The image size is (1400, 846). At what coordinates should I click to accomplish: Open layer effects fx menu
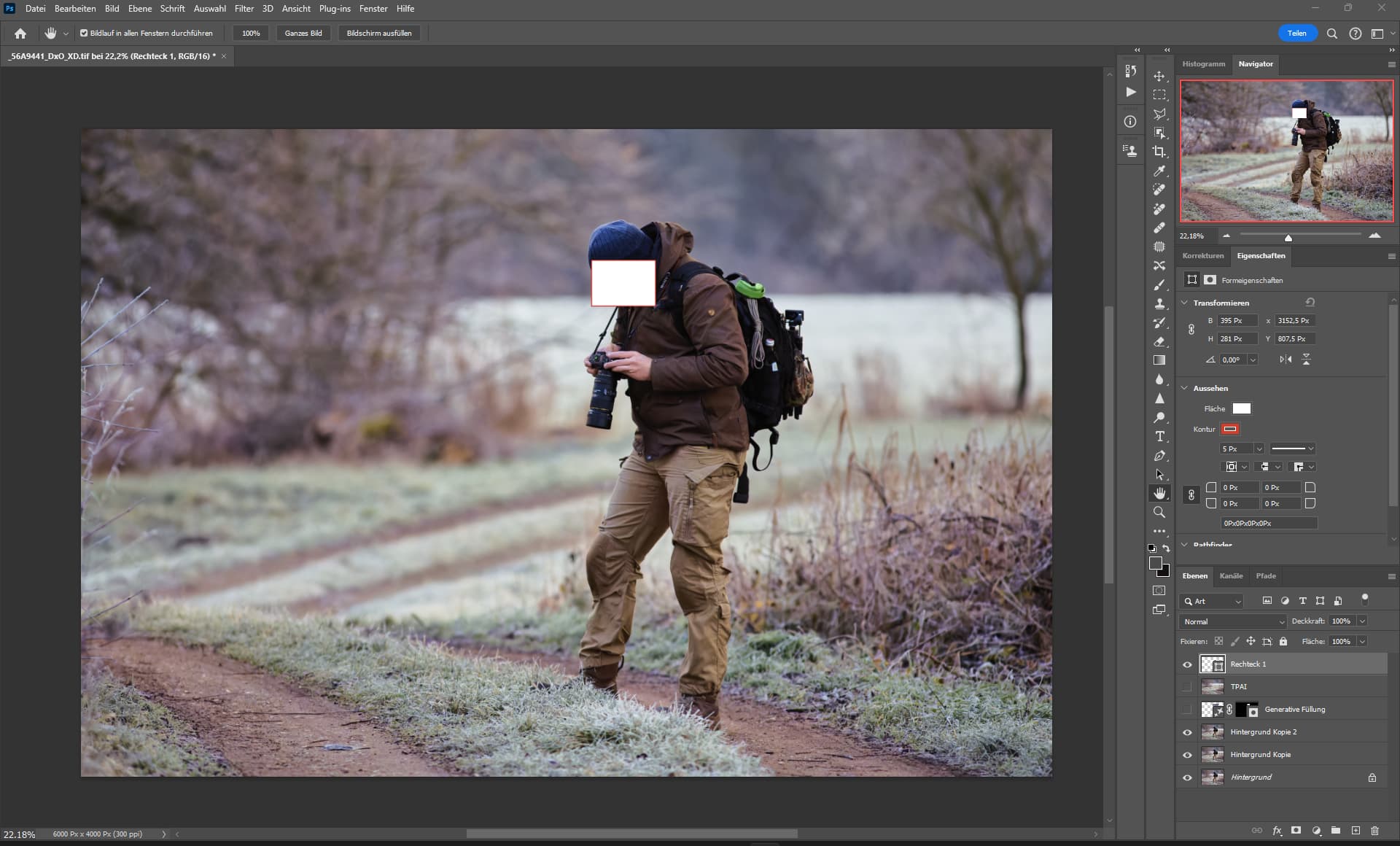click(1277, 831)
